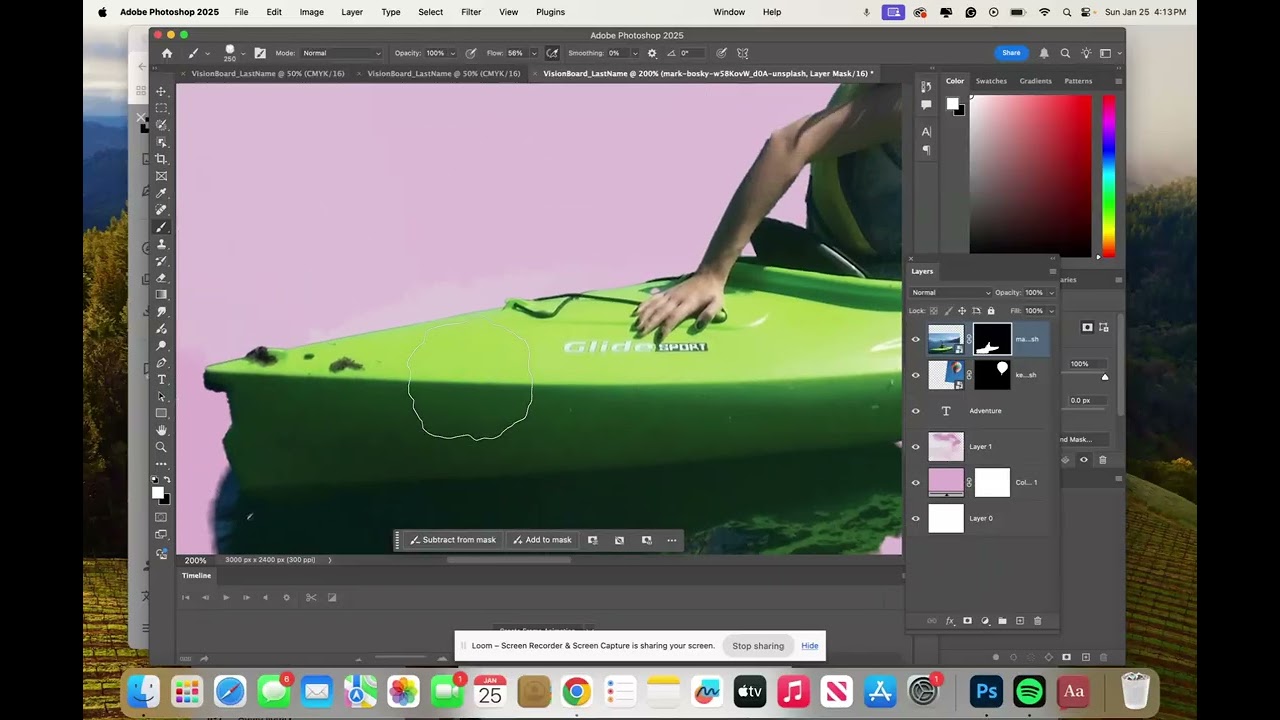Open the Smoothing value dropdown
This screenshot has width=1280, height=720.
[x=634, y=53]
